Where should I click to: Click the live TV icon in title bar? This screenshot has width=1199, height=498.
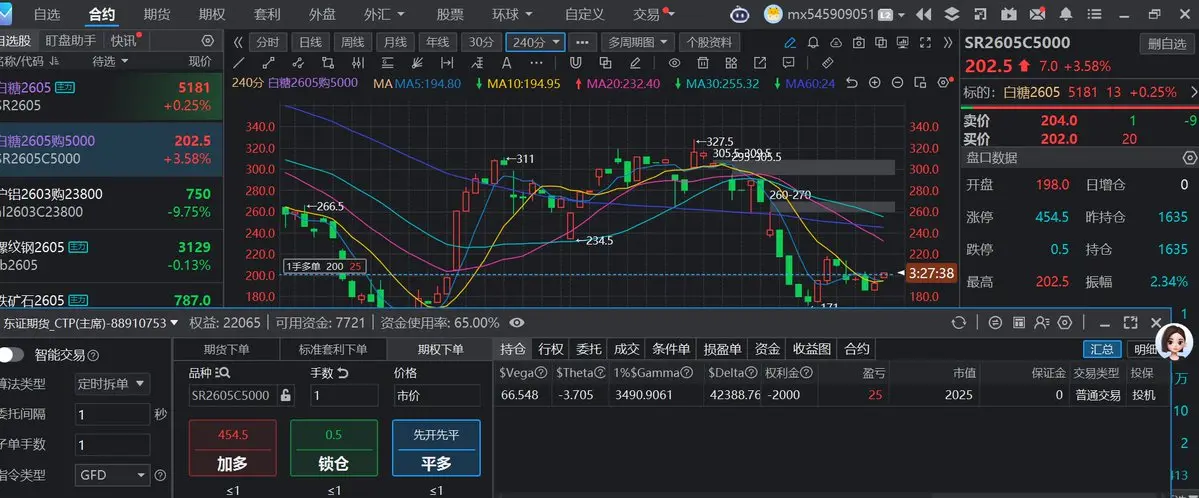tap(1009, 14)
